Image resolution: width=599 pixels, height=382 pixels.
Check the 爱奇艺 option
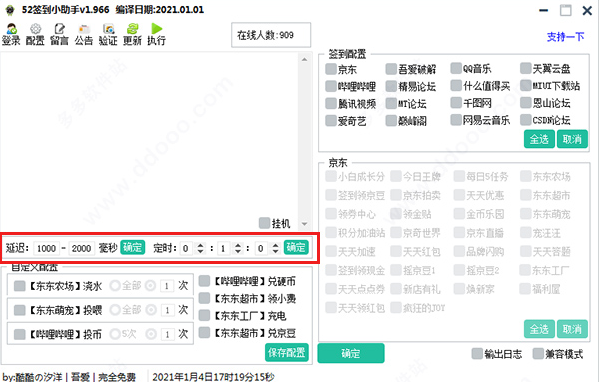pos(330,121)
